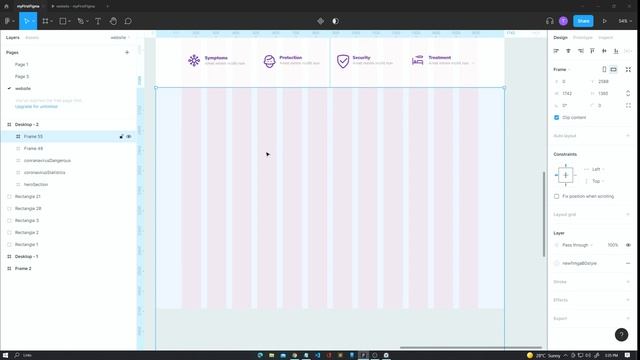Select the Comment tool
The height and width of the screenshot is (360, 640).
tap(128, 21)
